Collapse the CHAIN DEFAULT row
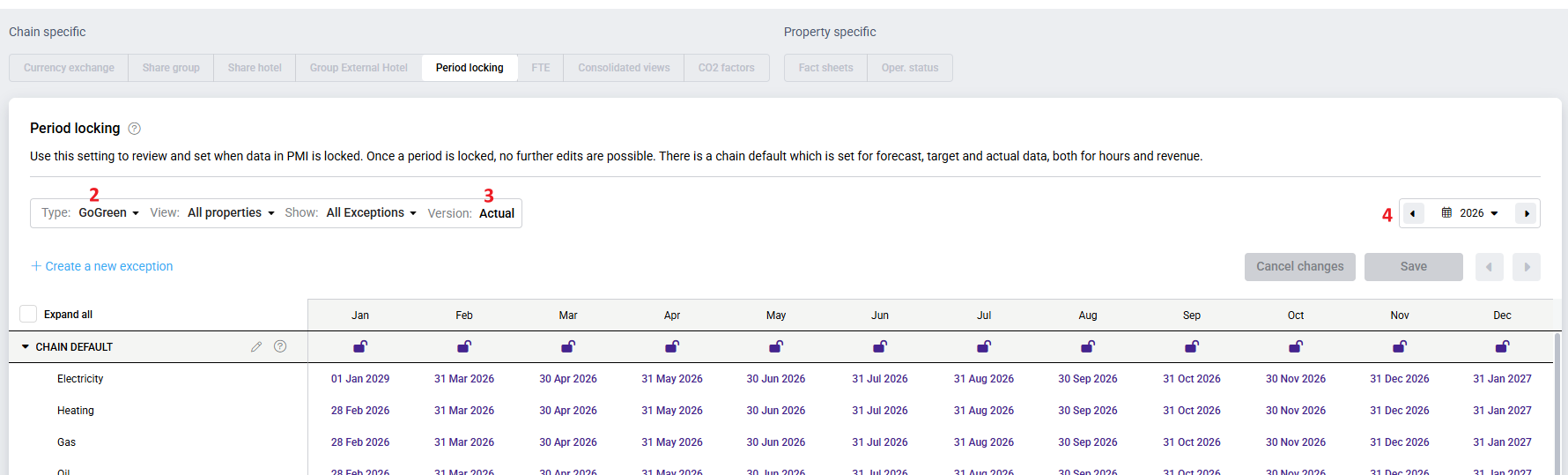The width and height of the screenshot is (1568, 475). [26, 347]
